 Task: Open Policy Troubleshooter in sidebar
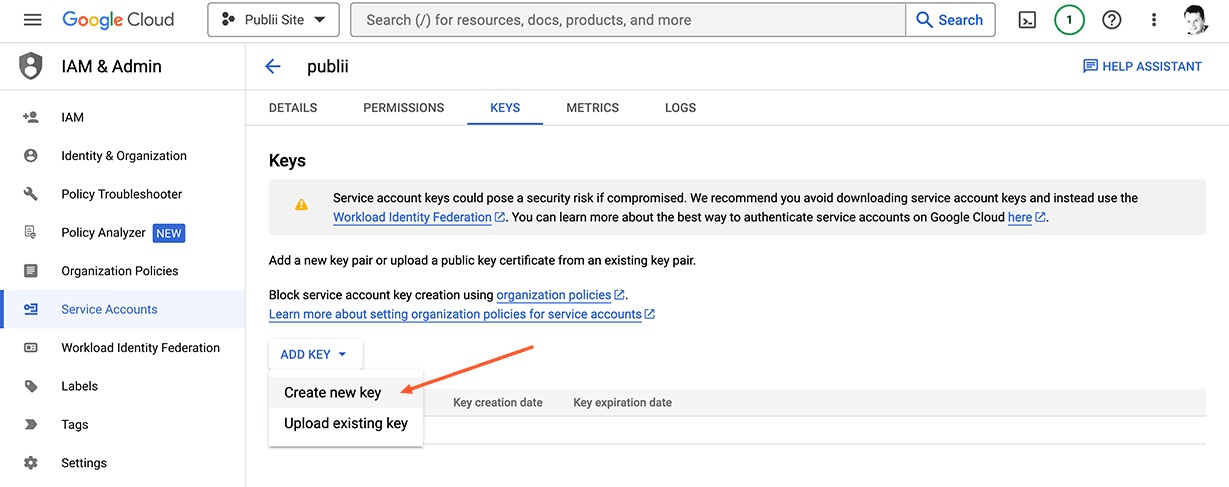click(121, 194)
